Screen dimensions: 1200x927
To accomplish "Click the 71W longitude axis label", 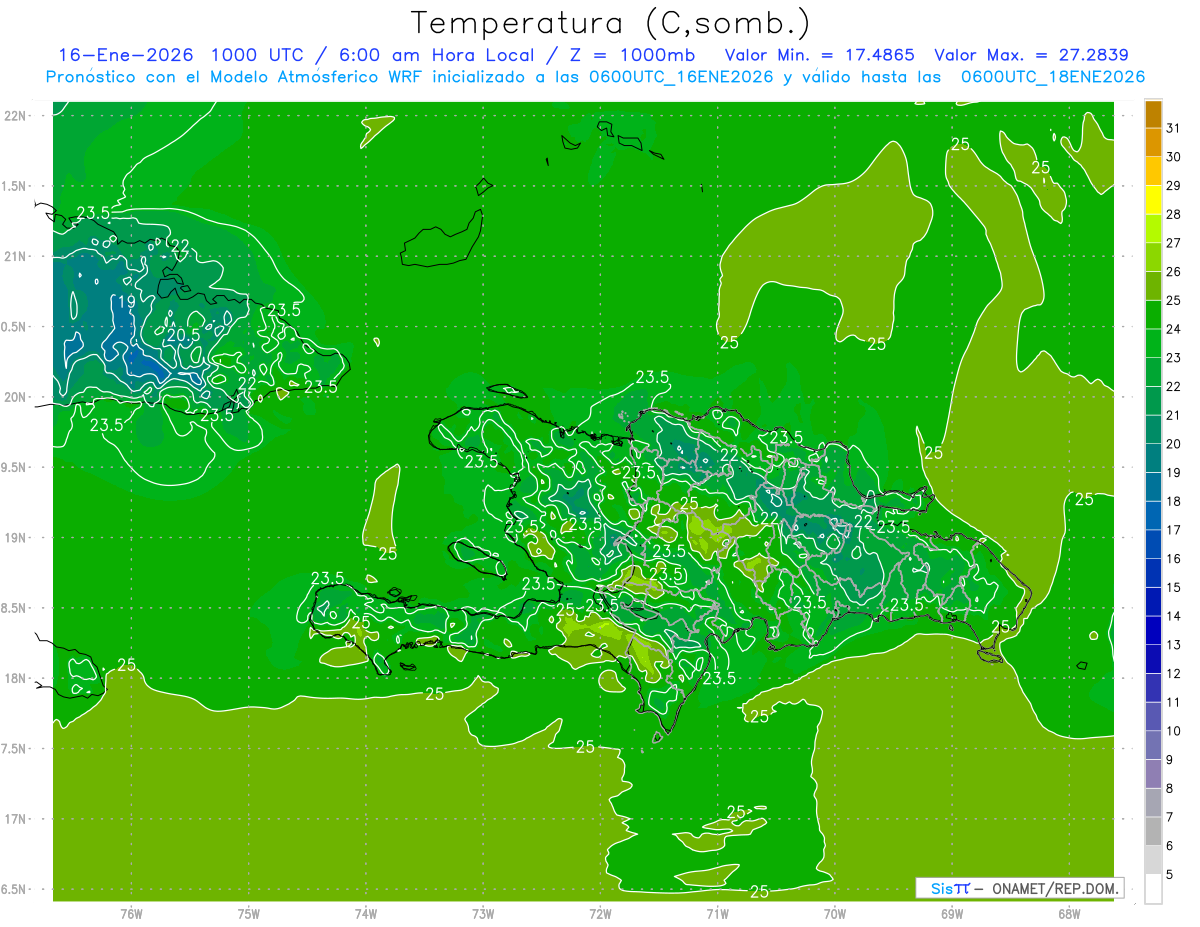I will (717, 913).
